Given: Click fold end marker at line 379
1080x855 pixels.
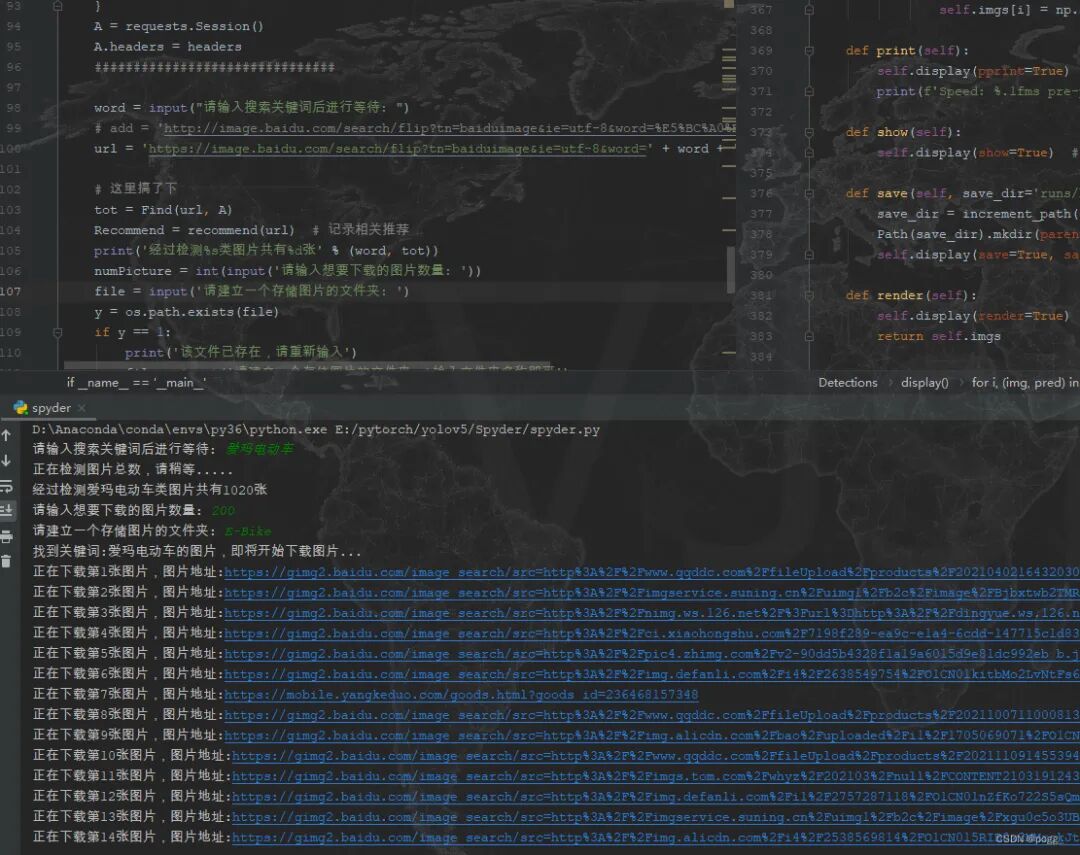Looking at the screenshot, I should tap(809, 255).
